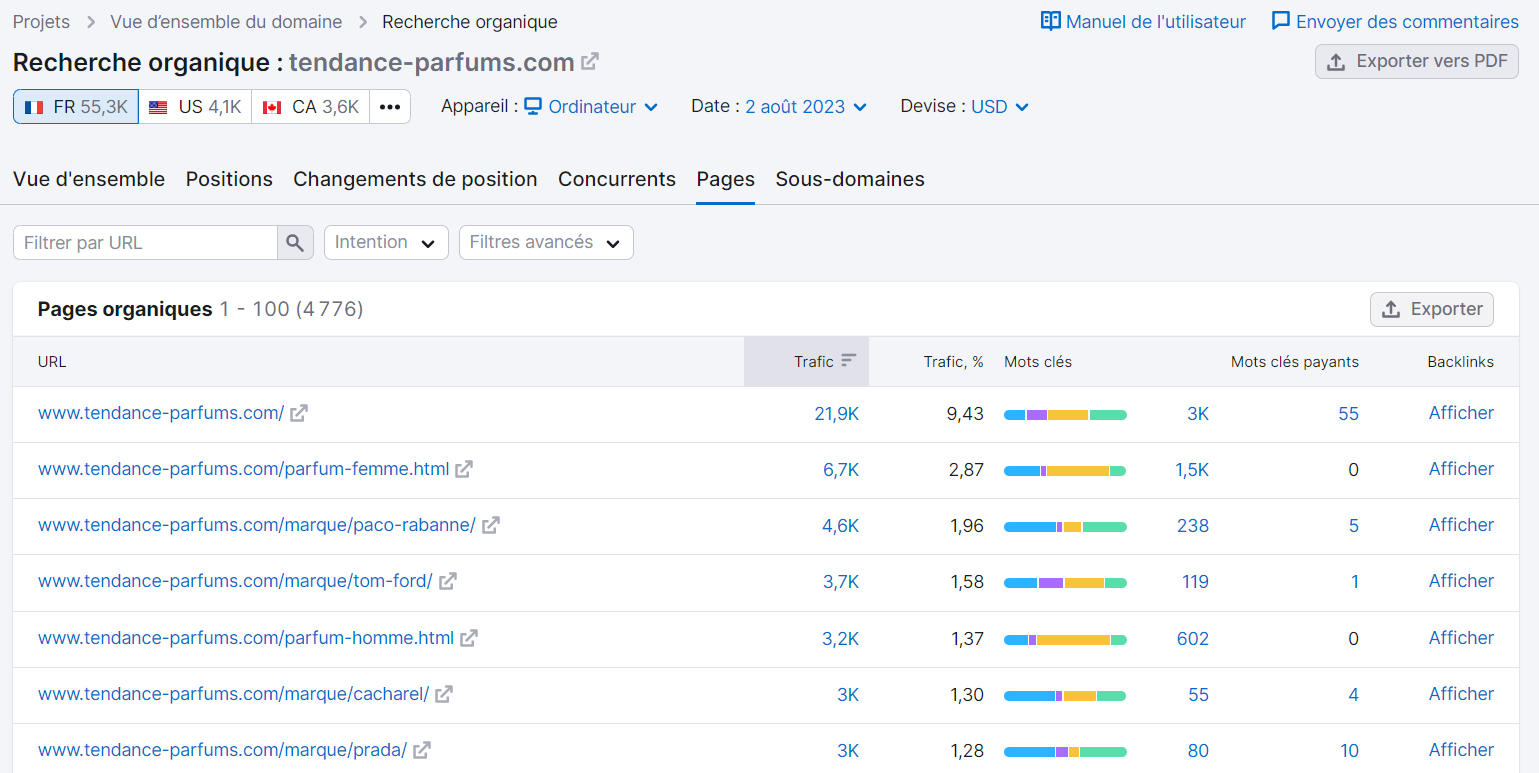
Task: Click the 602 keywords count
Action: click(x=1193, y=638)
